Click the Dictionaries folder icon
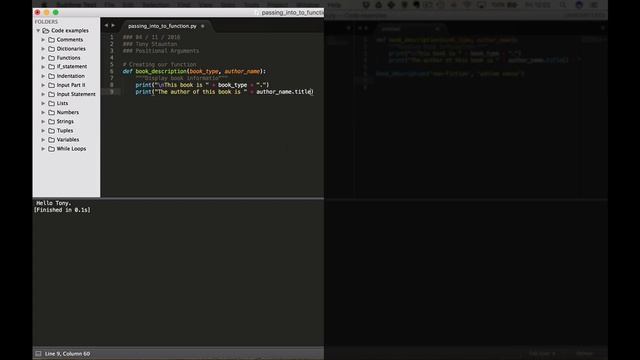The height and width of the screenshot is (360, 640). (51, 49)
